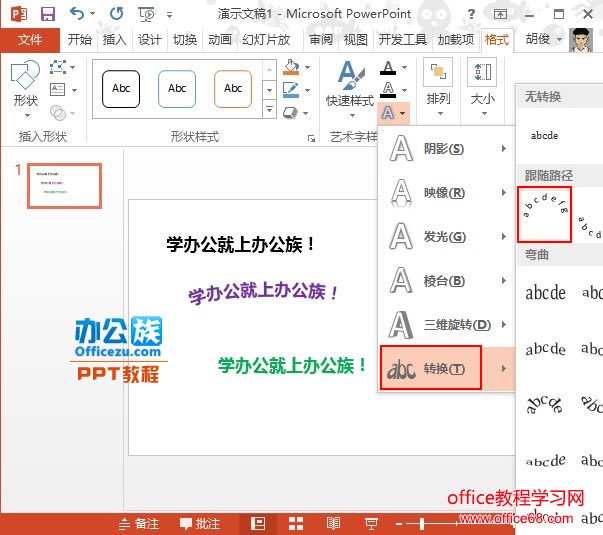Expand the Shape Outline dropdown arrow

(308, 90)
